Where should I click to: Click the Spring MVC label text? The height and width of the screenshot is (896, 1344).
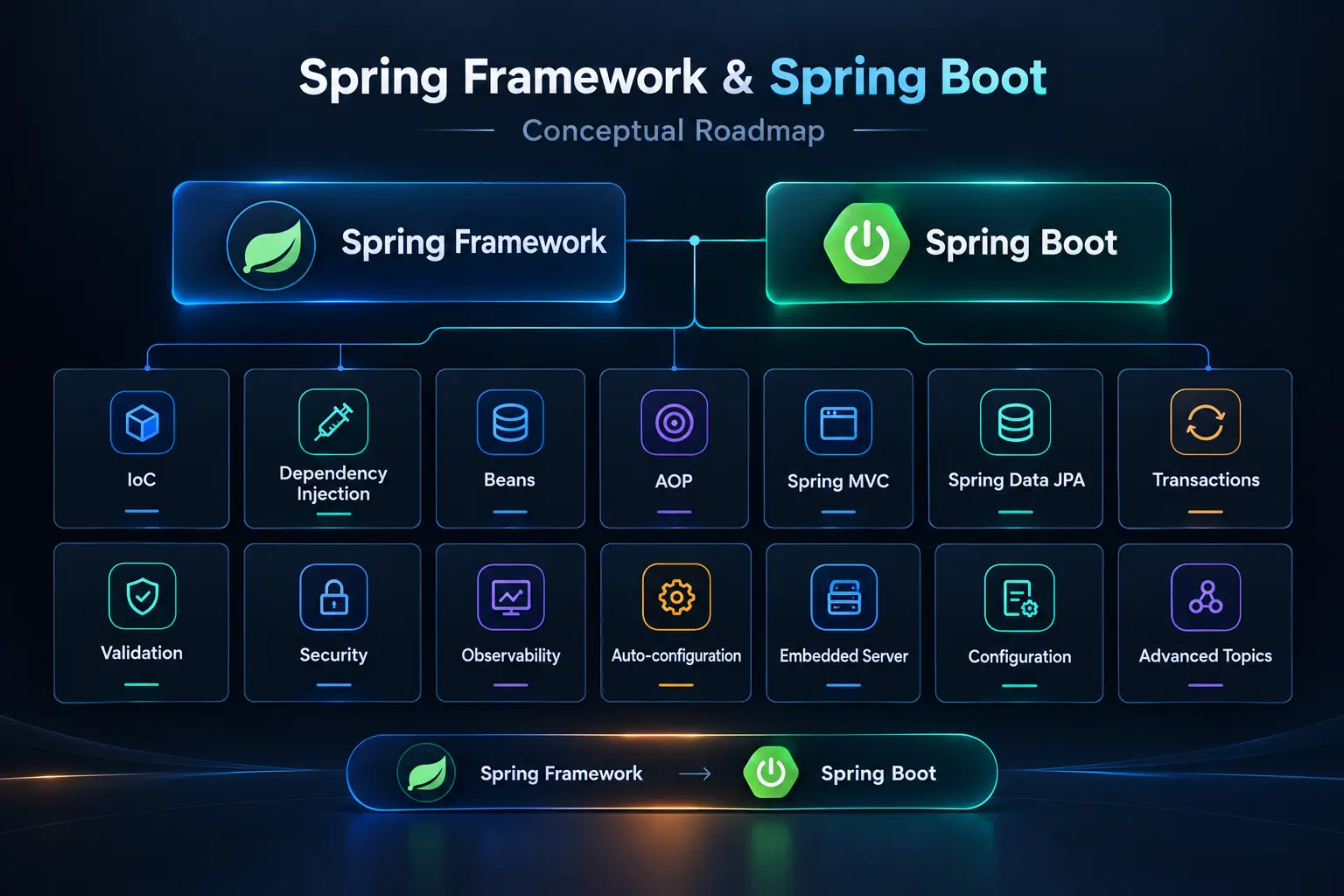tap(838, 481)
